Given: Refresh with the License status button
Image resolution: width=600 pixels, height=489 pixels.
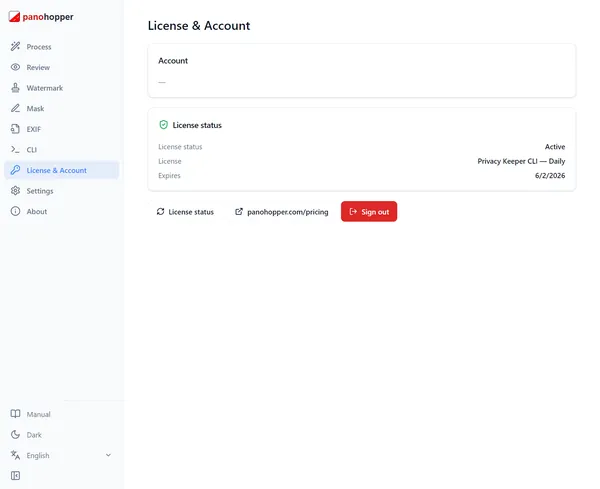Looking at the screenshot, I should click(185, 212).
